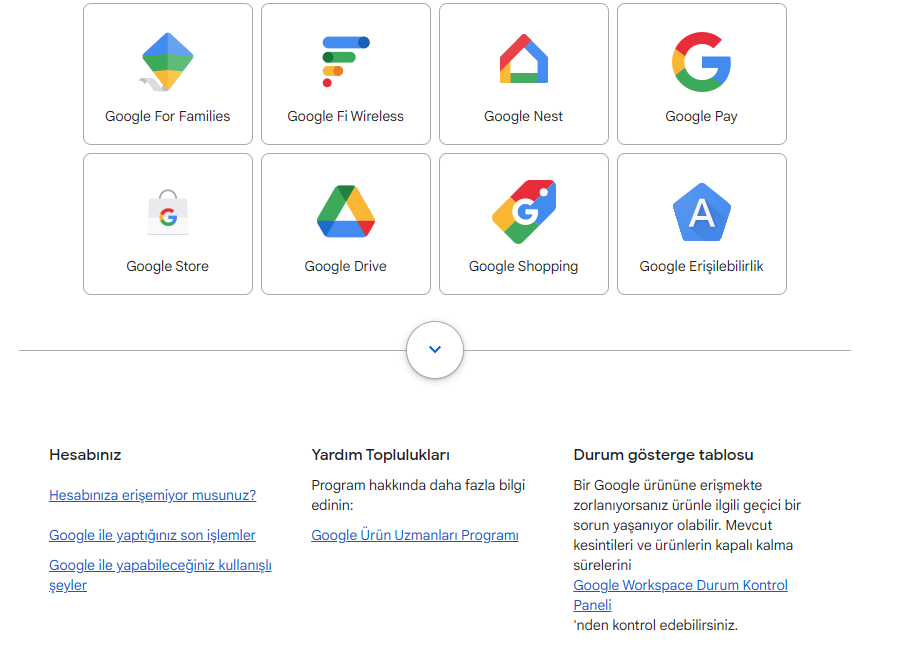Click the Google Store shopping bag icon
This screenshot has width=919, height=662.
pos(168,212)
